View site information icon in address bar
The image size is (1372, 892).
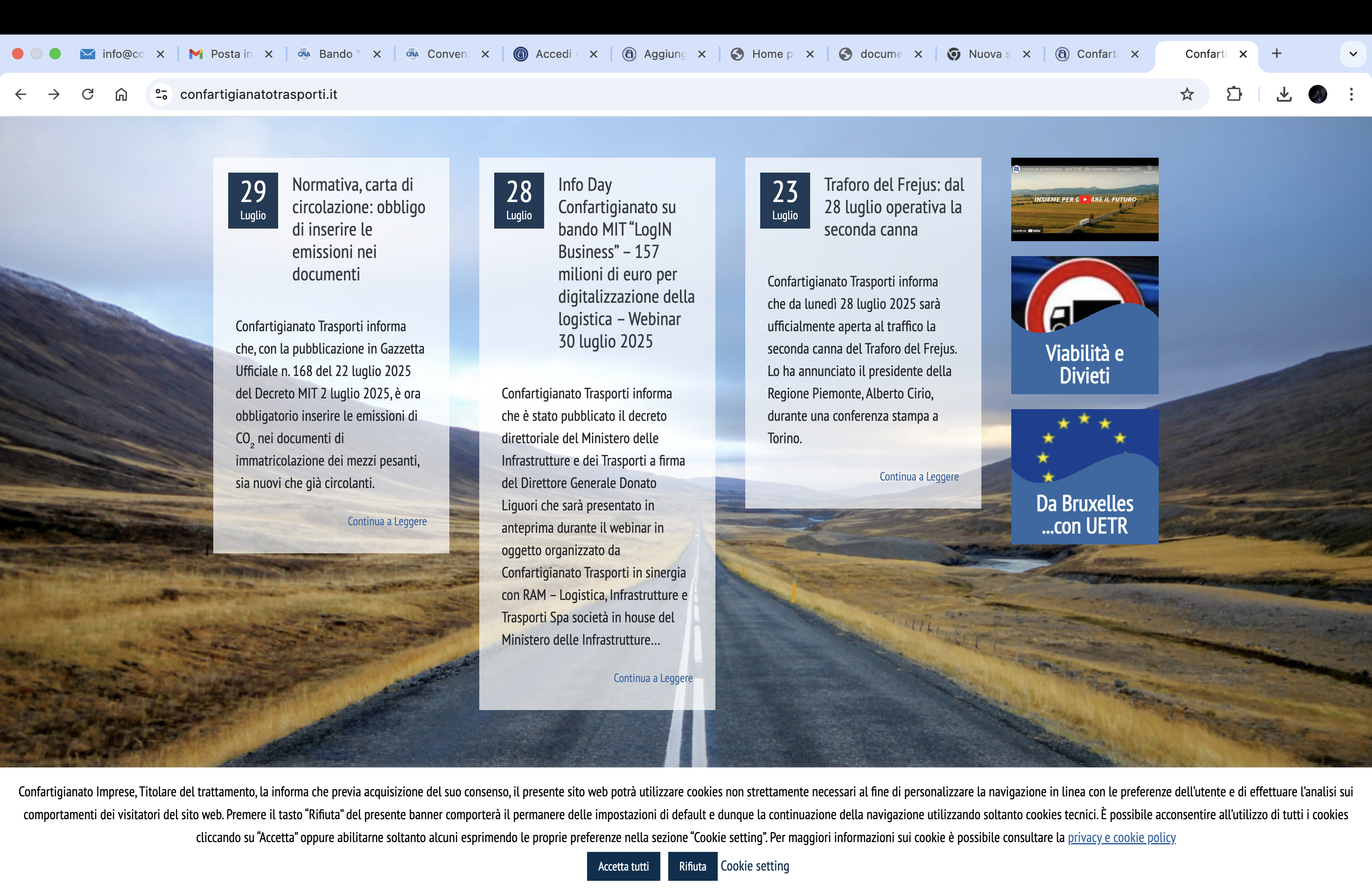point(161,94)
